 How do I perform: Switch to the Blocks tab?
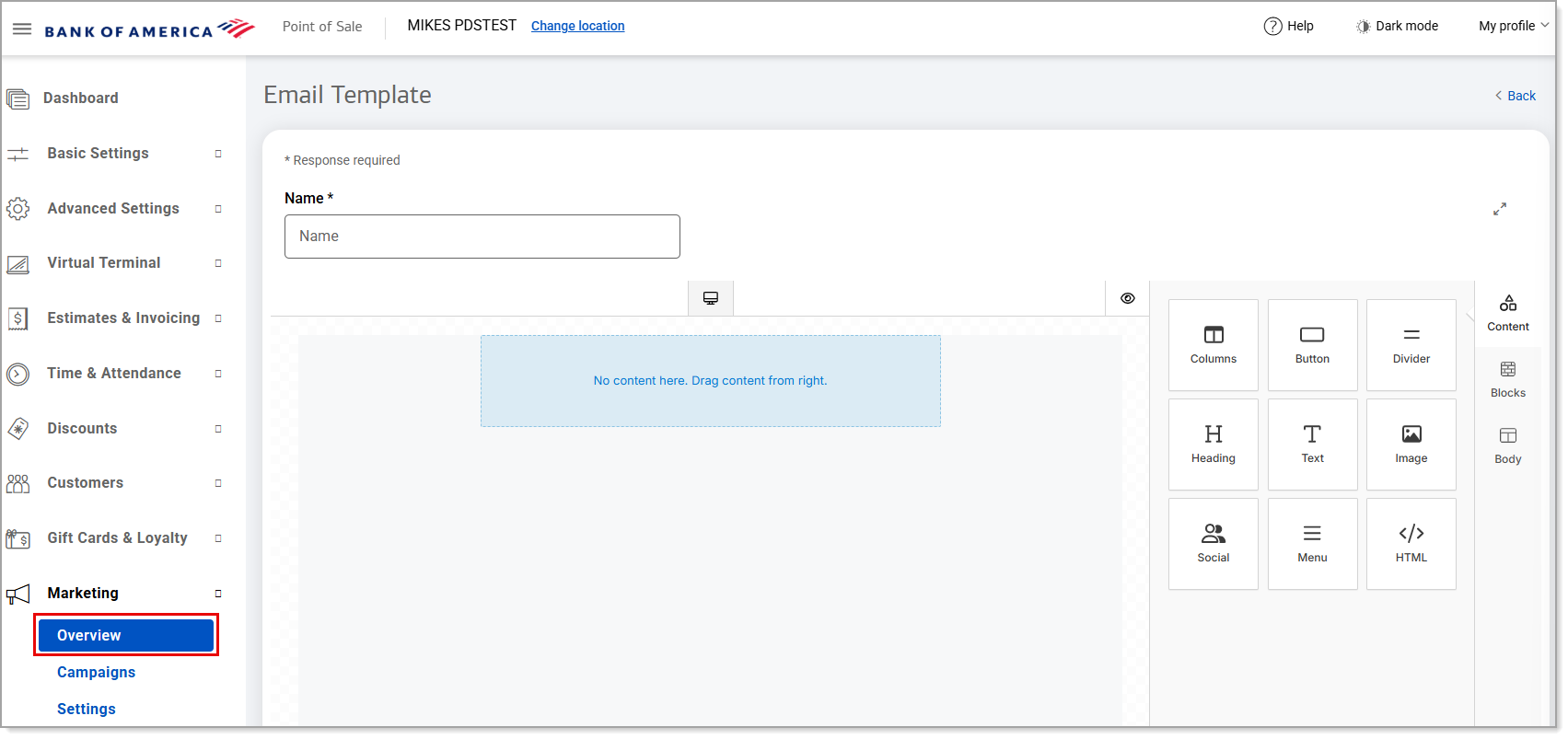(x=1508, y=380)
